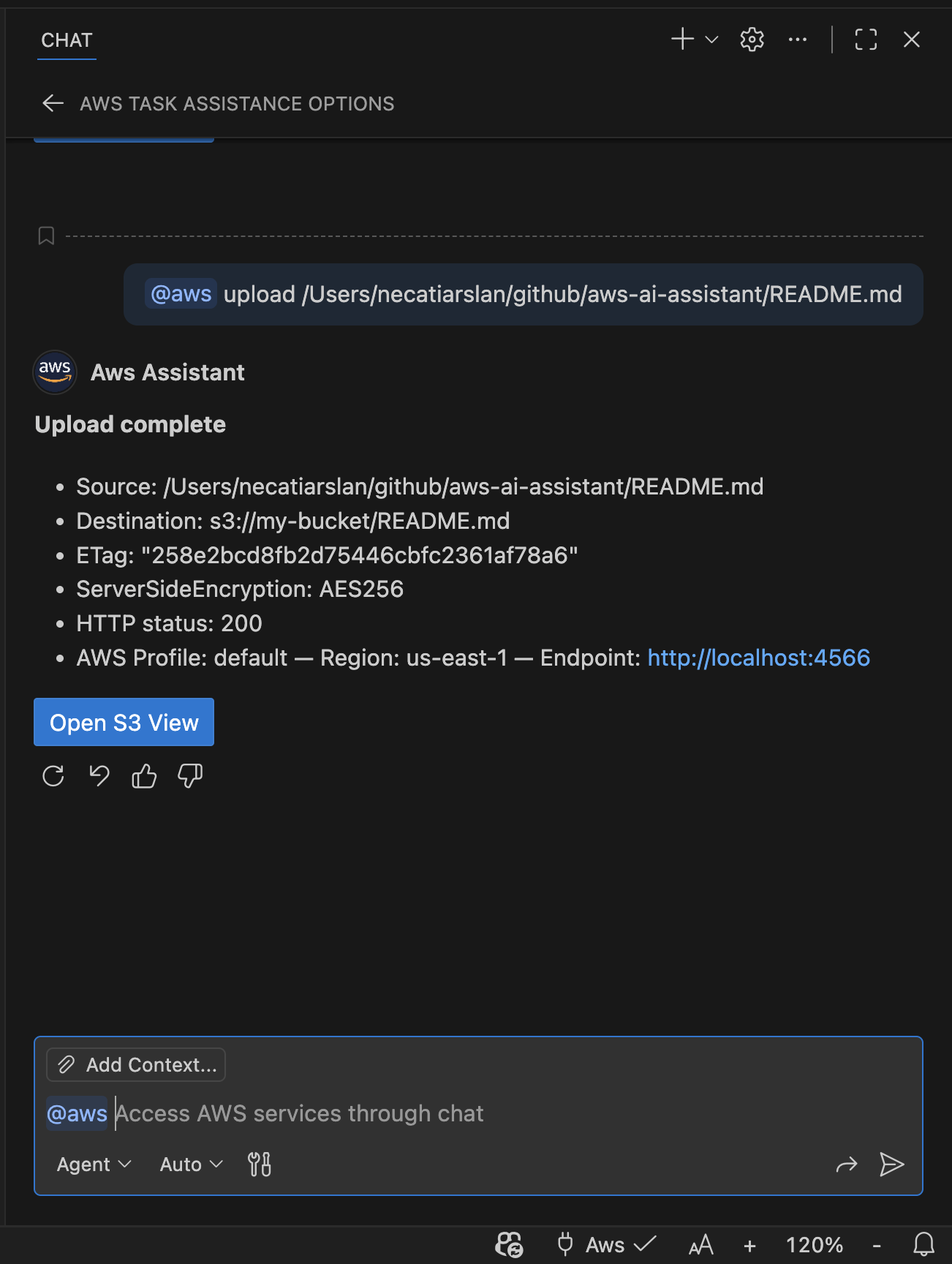Click the ServerSideEncryption: AES256 line
This screenshot has height=1264, width=952.
(240, 589)
